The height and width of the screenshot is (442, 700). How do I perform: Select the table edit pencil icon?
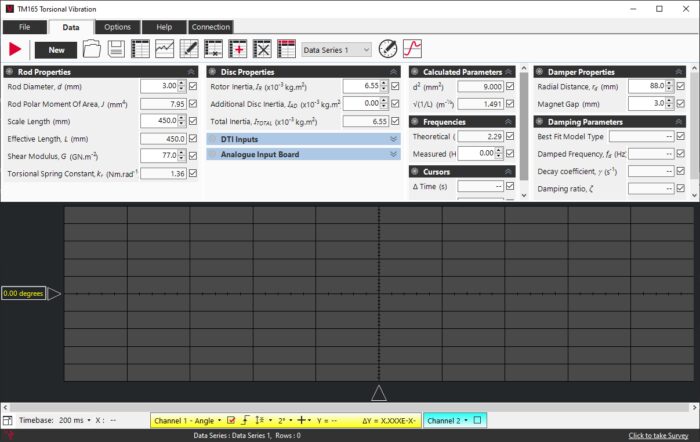click(x=189, y=49)
